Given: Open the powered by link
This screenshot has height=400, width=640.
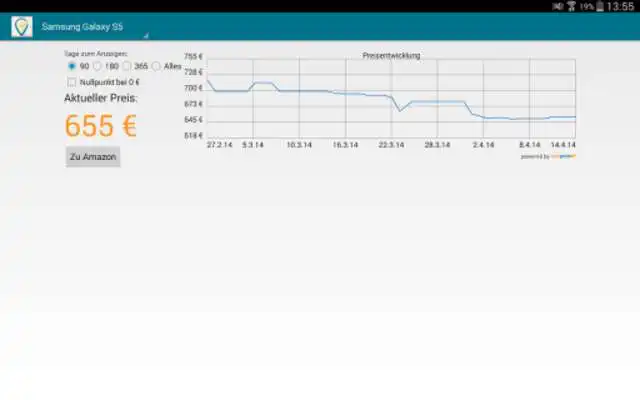Looking at the screenshot, I should 548,156.
